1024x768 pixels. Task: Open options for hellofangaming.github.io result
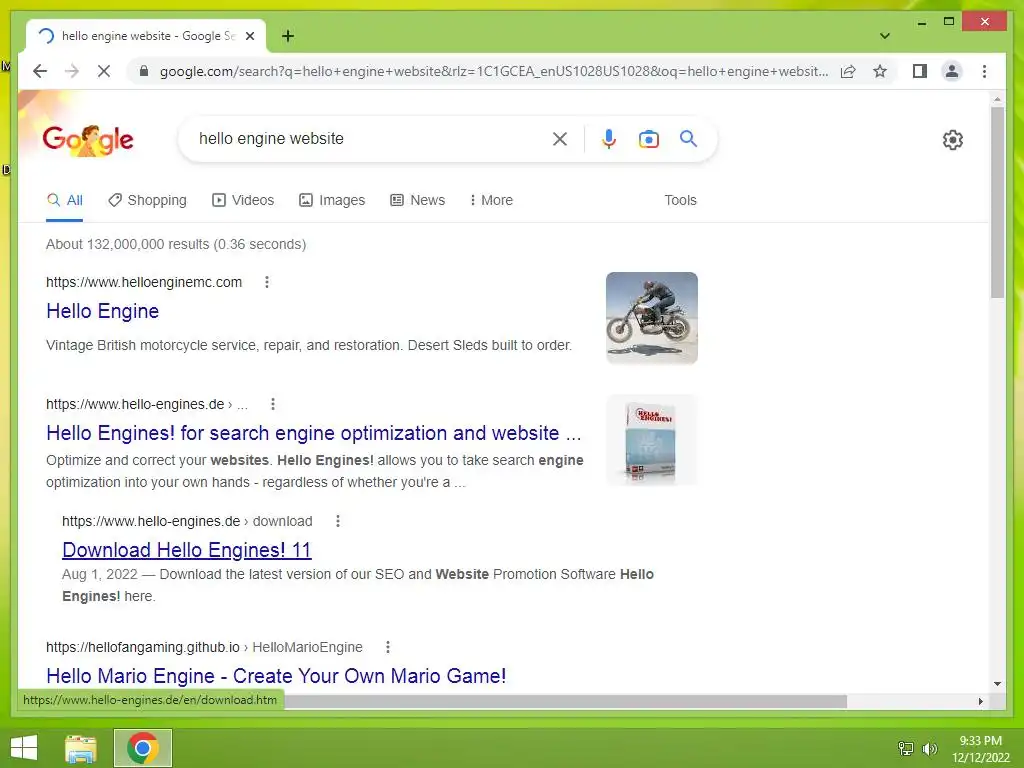(388, 647)
